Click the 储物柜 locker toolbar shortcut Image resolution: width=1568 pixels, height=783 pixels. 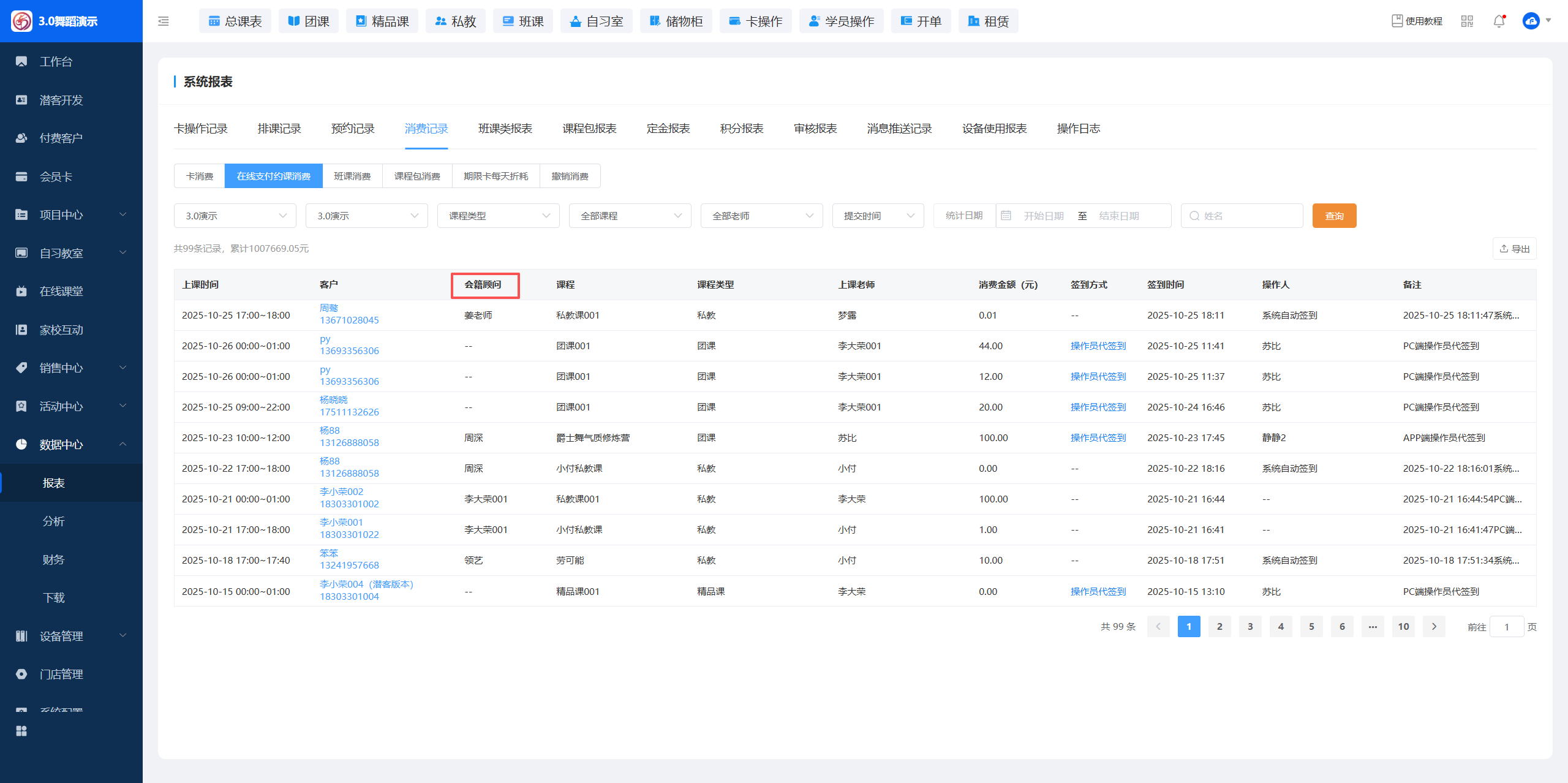pyautogui.click(x=676, y=21)
